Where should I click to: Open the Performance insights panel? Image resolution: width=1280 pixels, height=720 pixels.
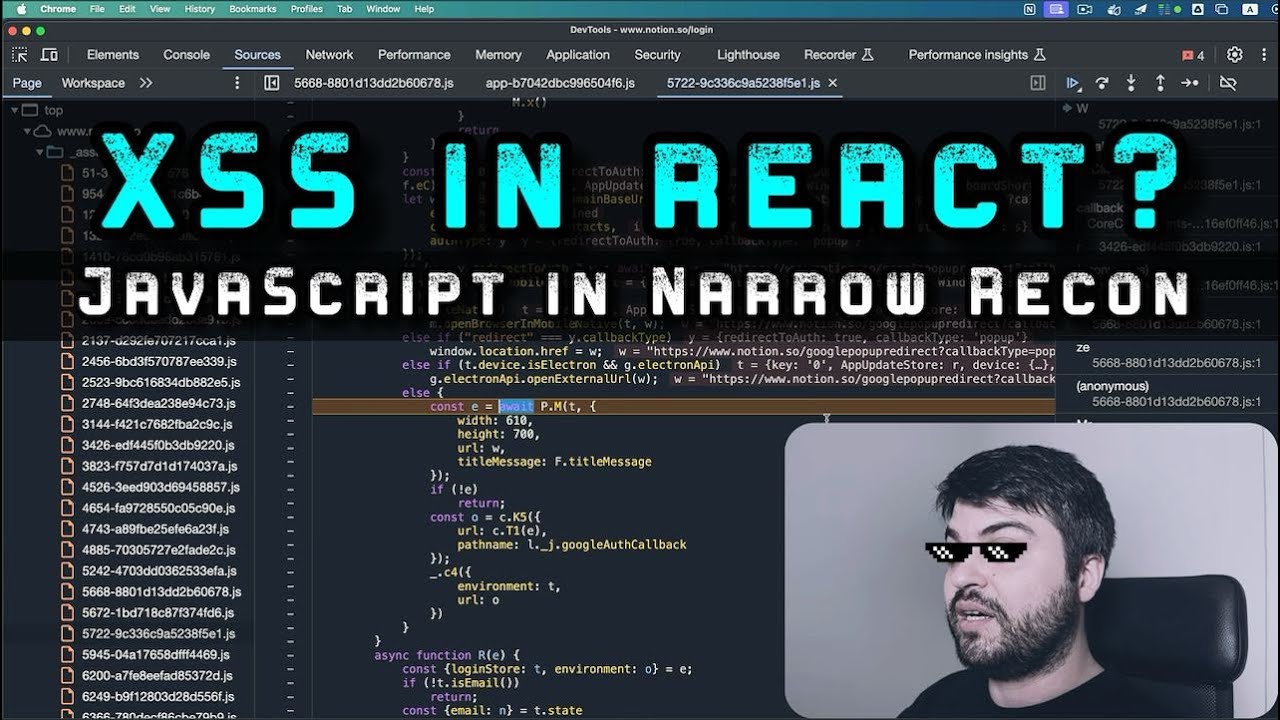coord(977,55)
